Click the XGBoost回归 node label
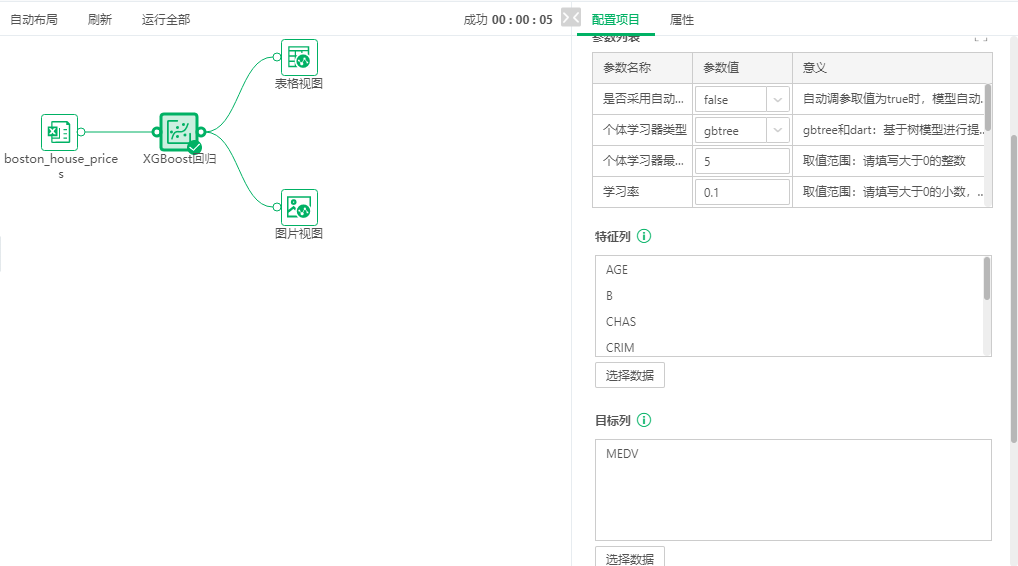Image resolution: width=1018 pixels, height=566 pixels. click(x=179, y=158)
